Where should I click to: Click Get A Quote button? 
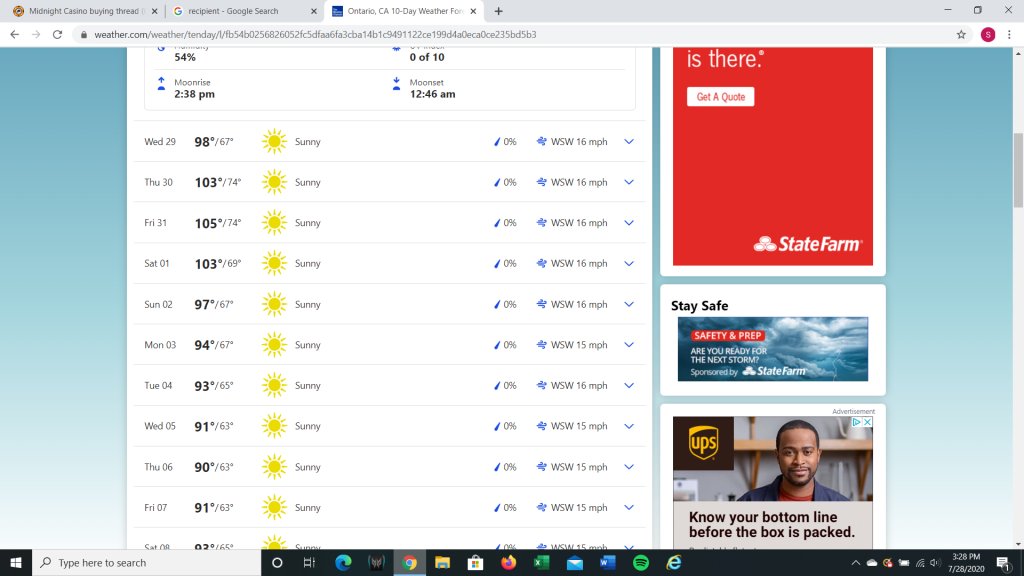click(720, 97)
